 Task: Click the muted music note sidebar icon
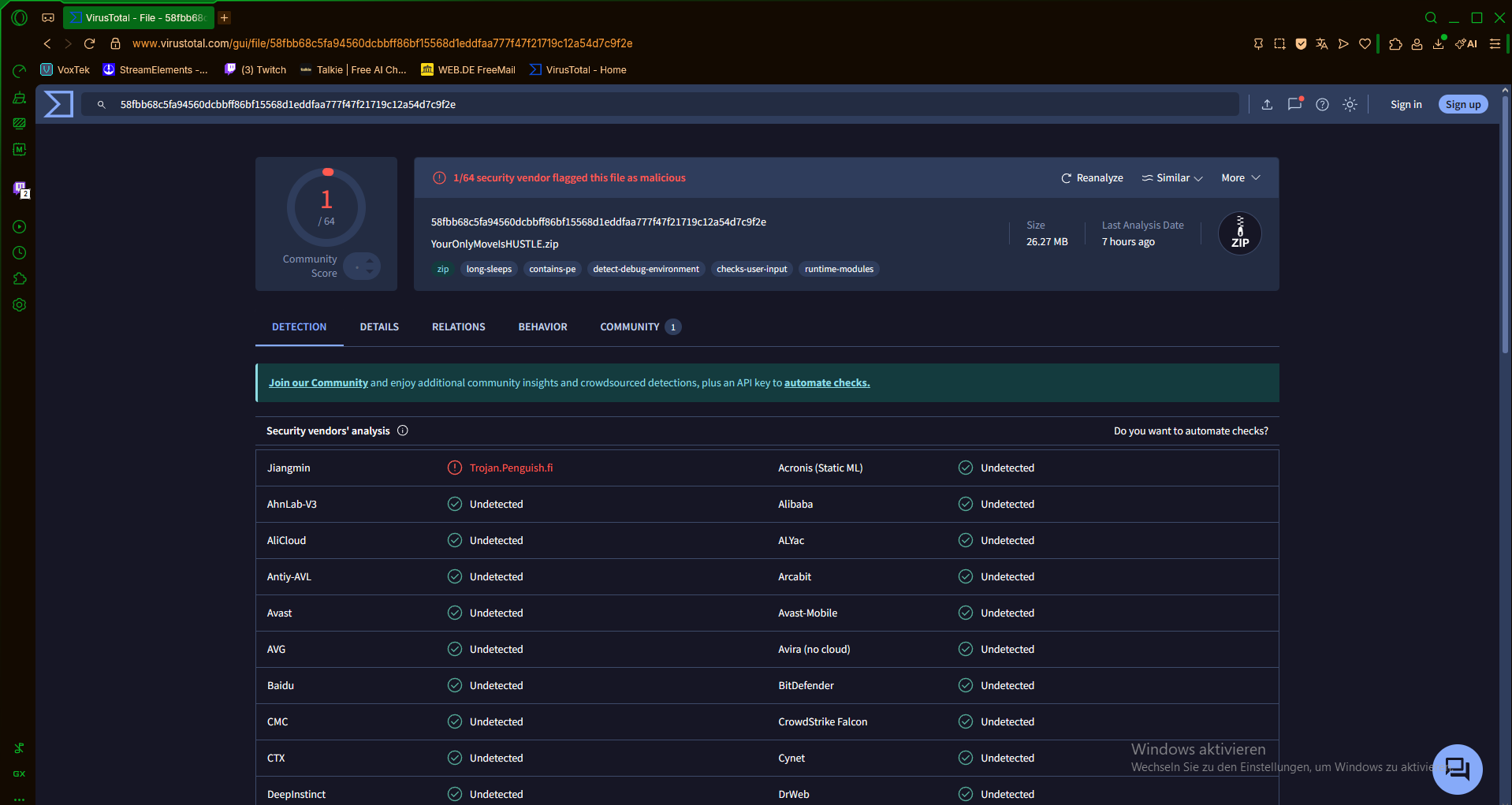coord(20,748)
